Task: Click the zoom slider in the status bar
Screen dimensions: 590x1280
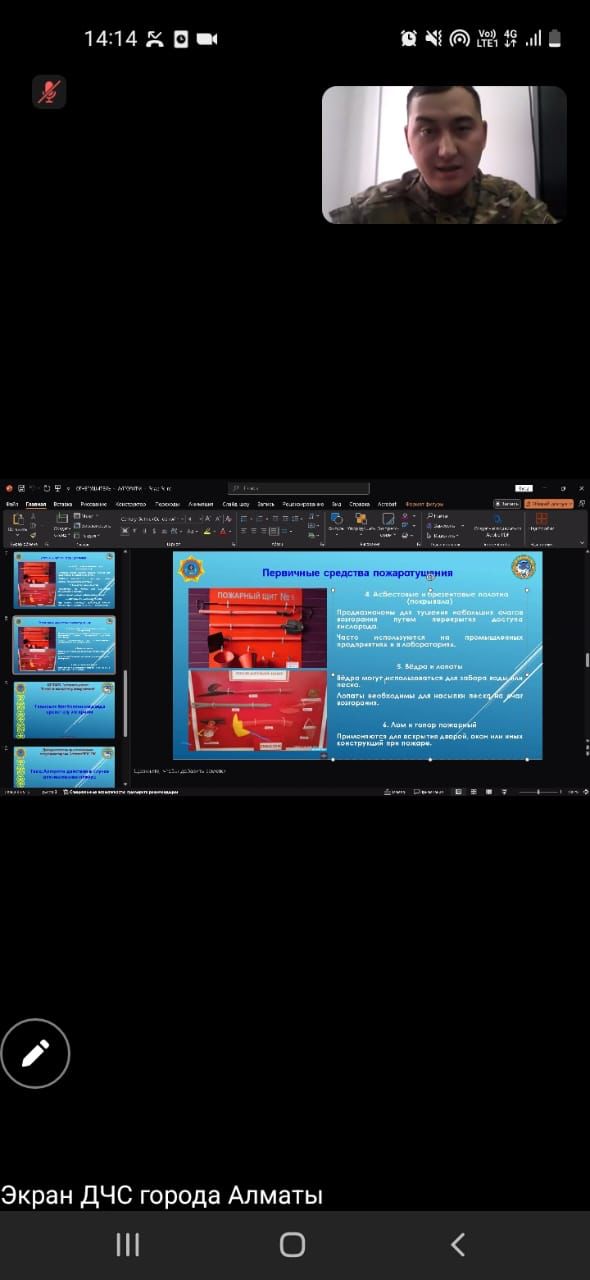Action: click(539, 792)
